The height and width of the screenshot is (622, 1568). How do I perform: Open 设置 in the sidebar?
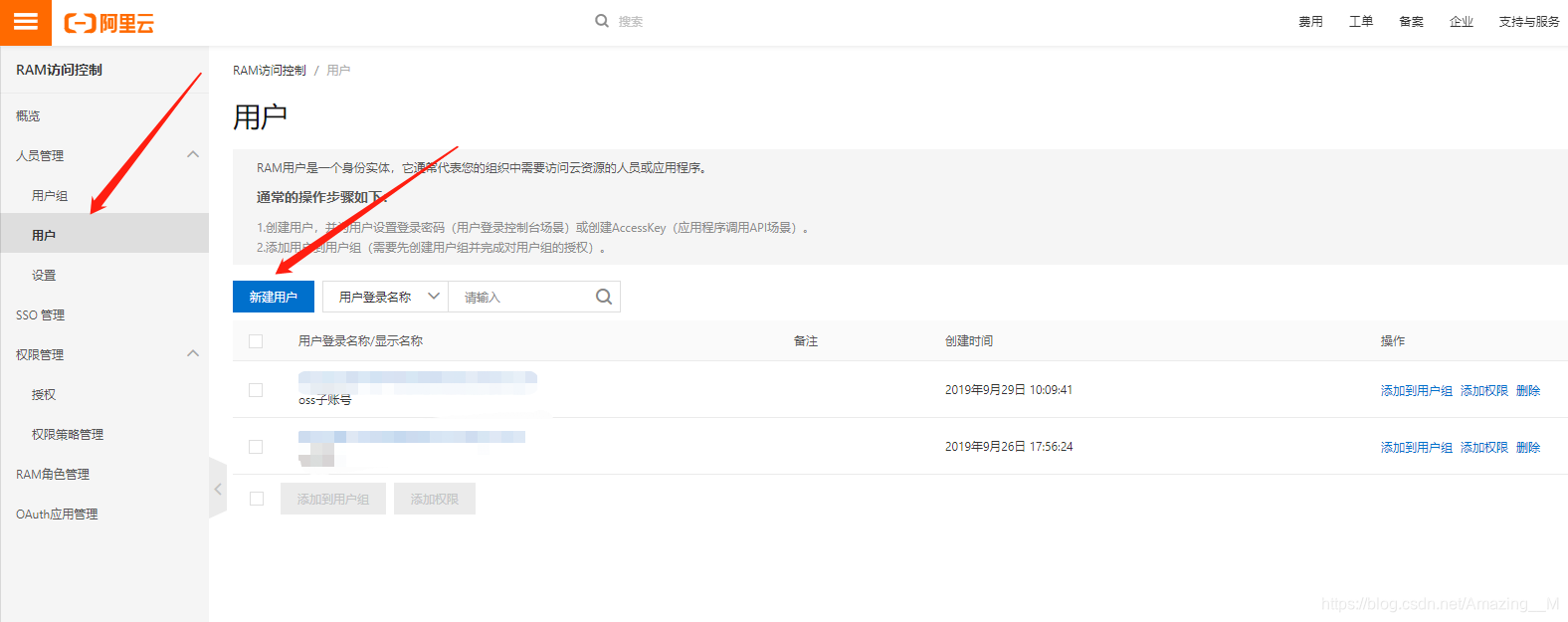pos(44,276)
